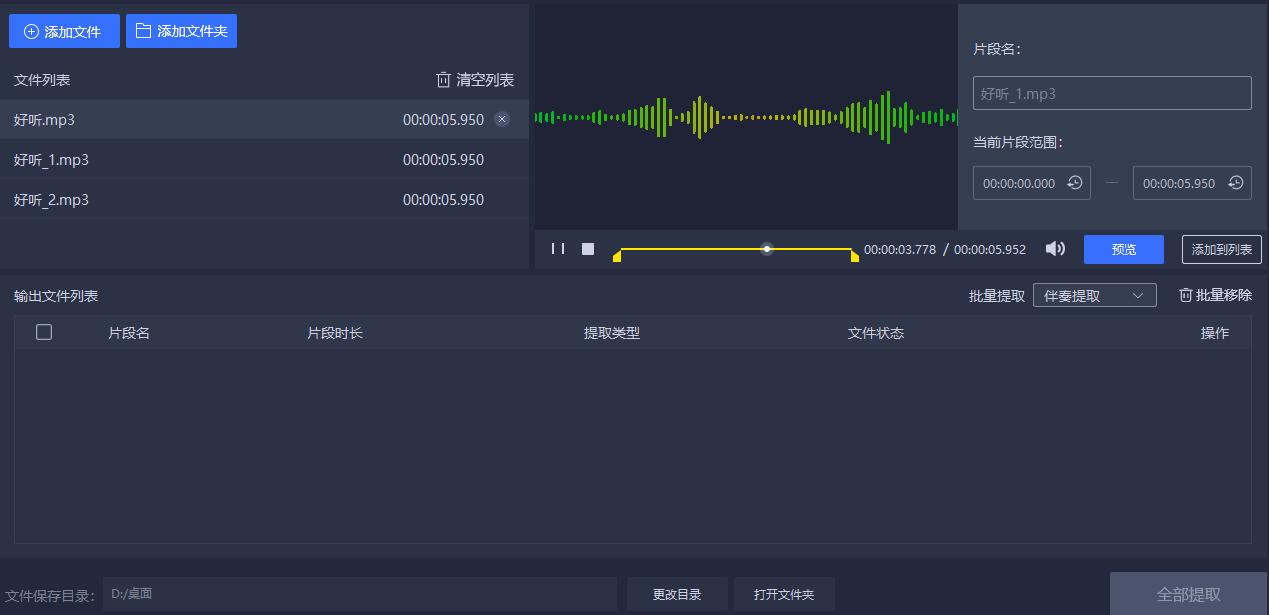Image resolution: width=1269 pixels, height=615 pixels.
Task: Click the 片段名 name input field
Action: tap(1112, 92)
